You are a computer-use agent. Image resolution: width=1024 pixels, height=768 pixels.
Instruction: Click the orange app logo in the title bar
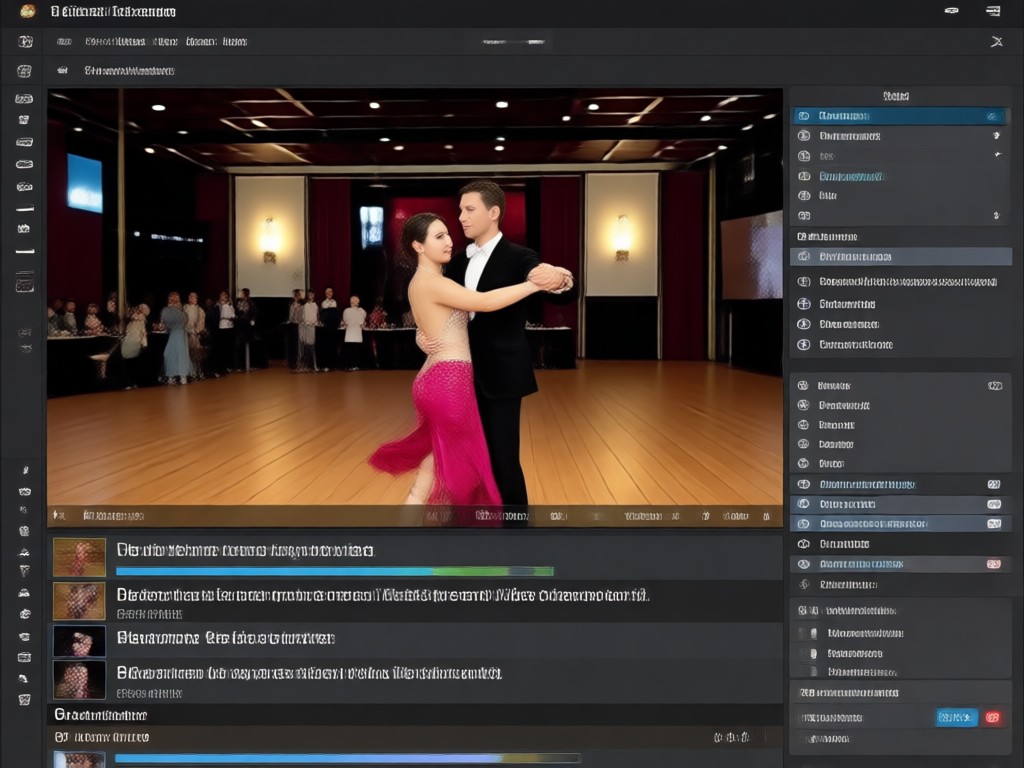click(x=27, y=11)
